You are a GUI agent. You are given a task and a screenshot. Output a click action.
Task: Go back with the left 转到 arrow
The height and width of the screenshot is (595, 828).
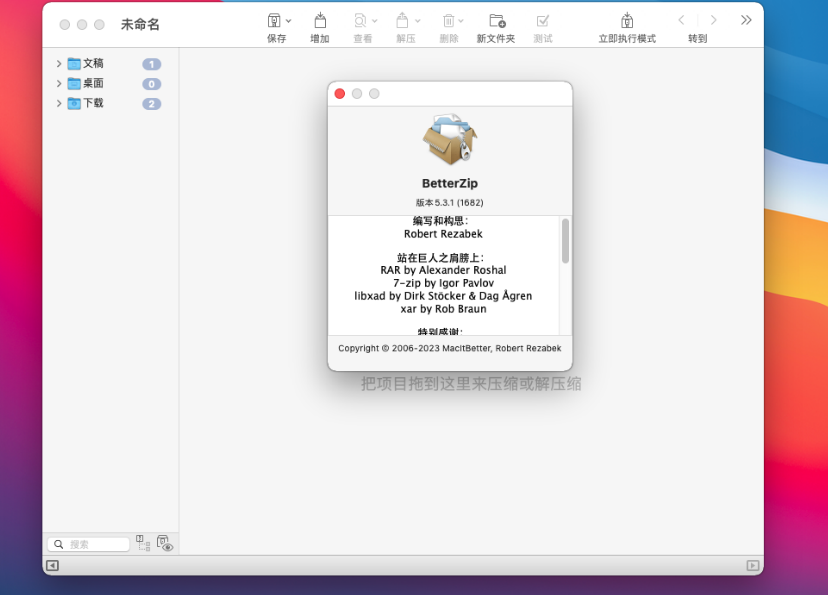tap(682, 21)
